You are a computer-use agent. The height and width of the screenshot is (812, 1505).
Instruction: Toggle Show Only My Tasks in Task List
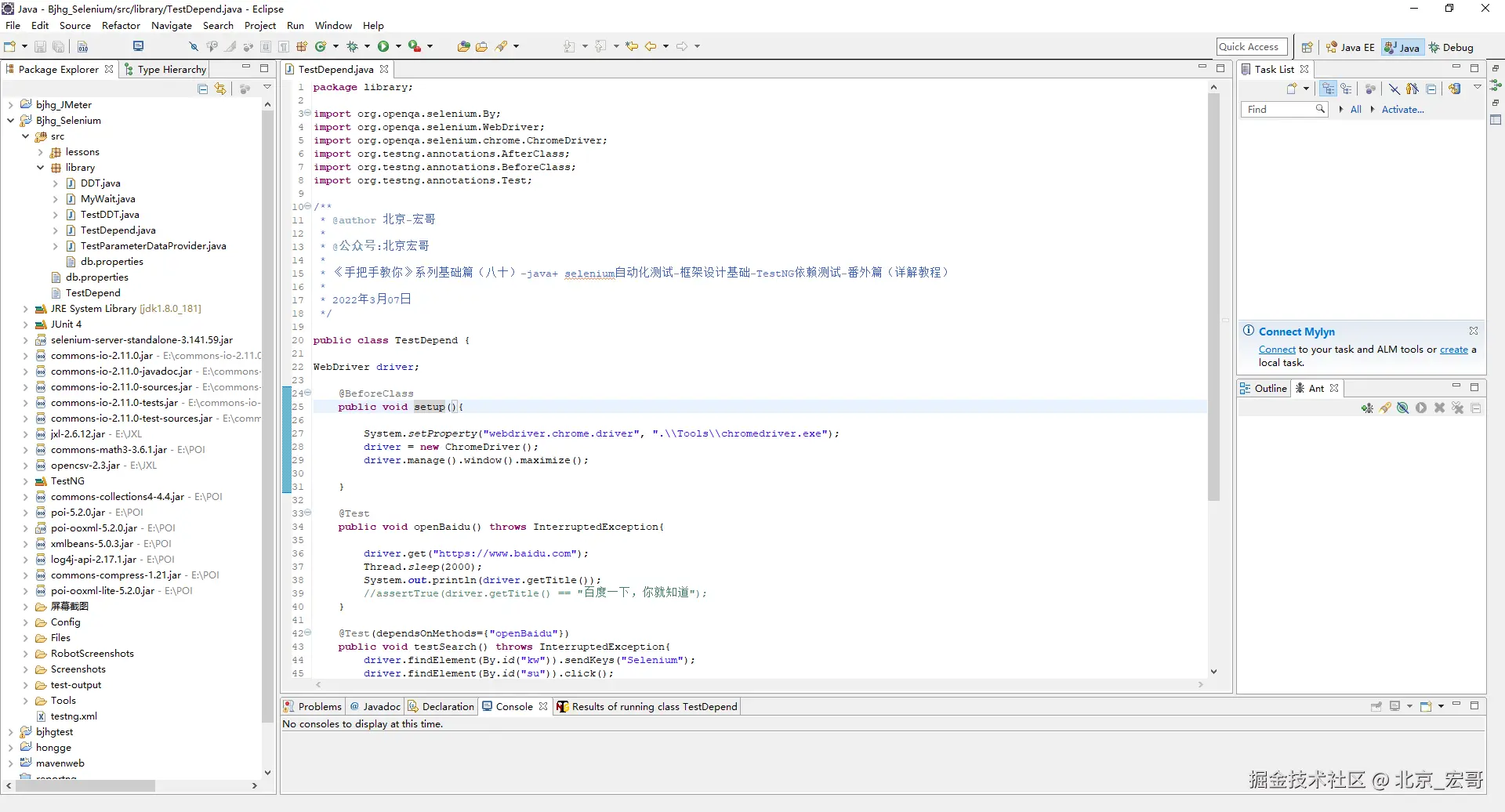tap(1413, 89)
